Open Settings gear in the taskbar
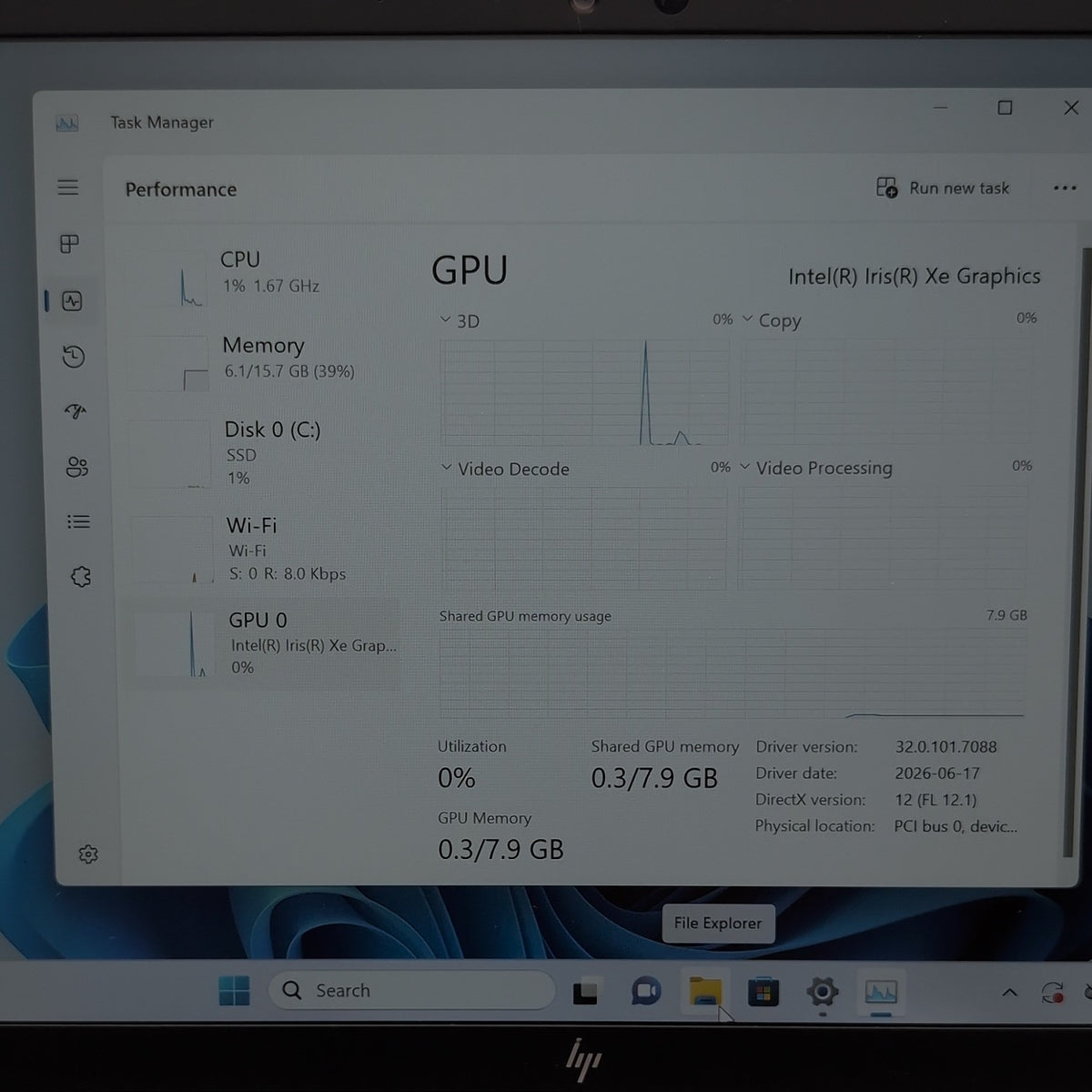1092x1092 pixels. [822, 991]
